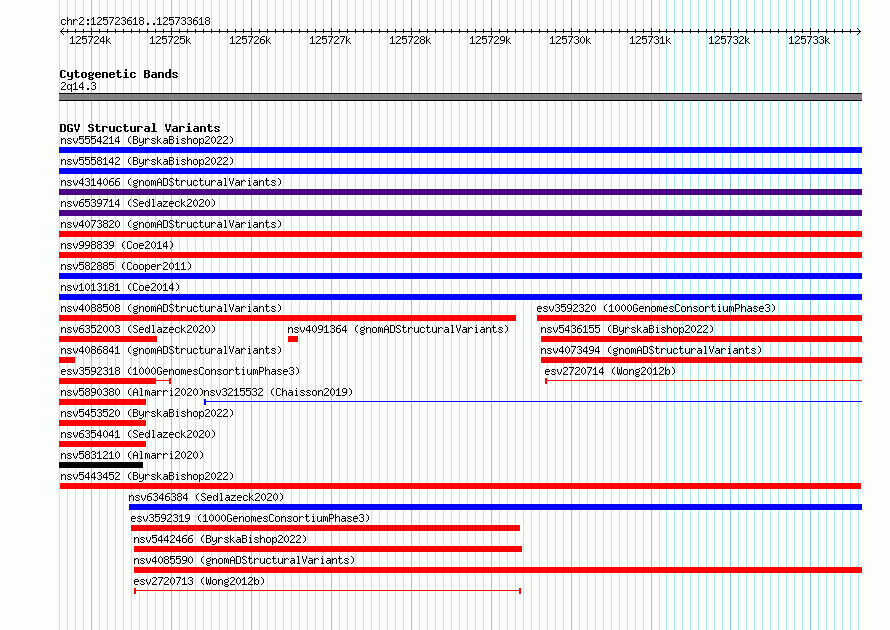Click the red bar under nsv998839

(460, 255)
